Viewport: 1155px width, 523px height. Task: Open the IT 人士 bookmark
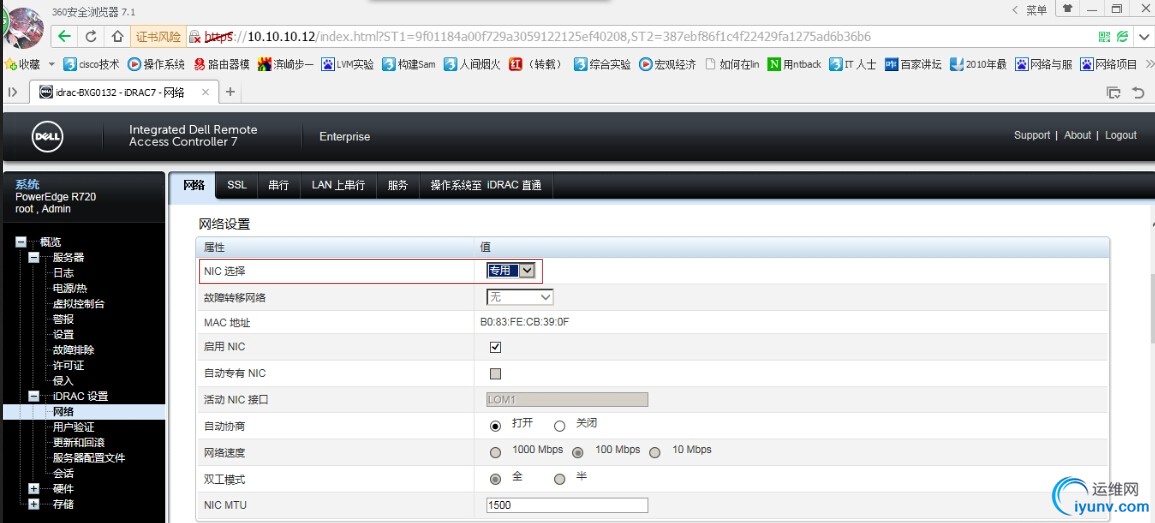pos(852,64)
